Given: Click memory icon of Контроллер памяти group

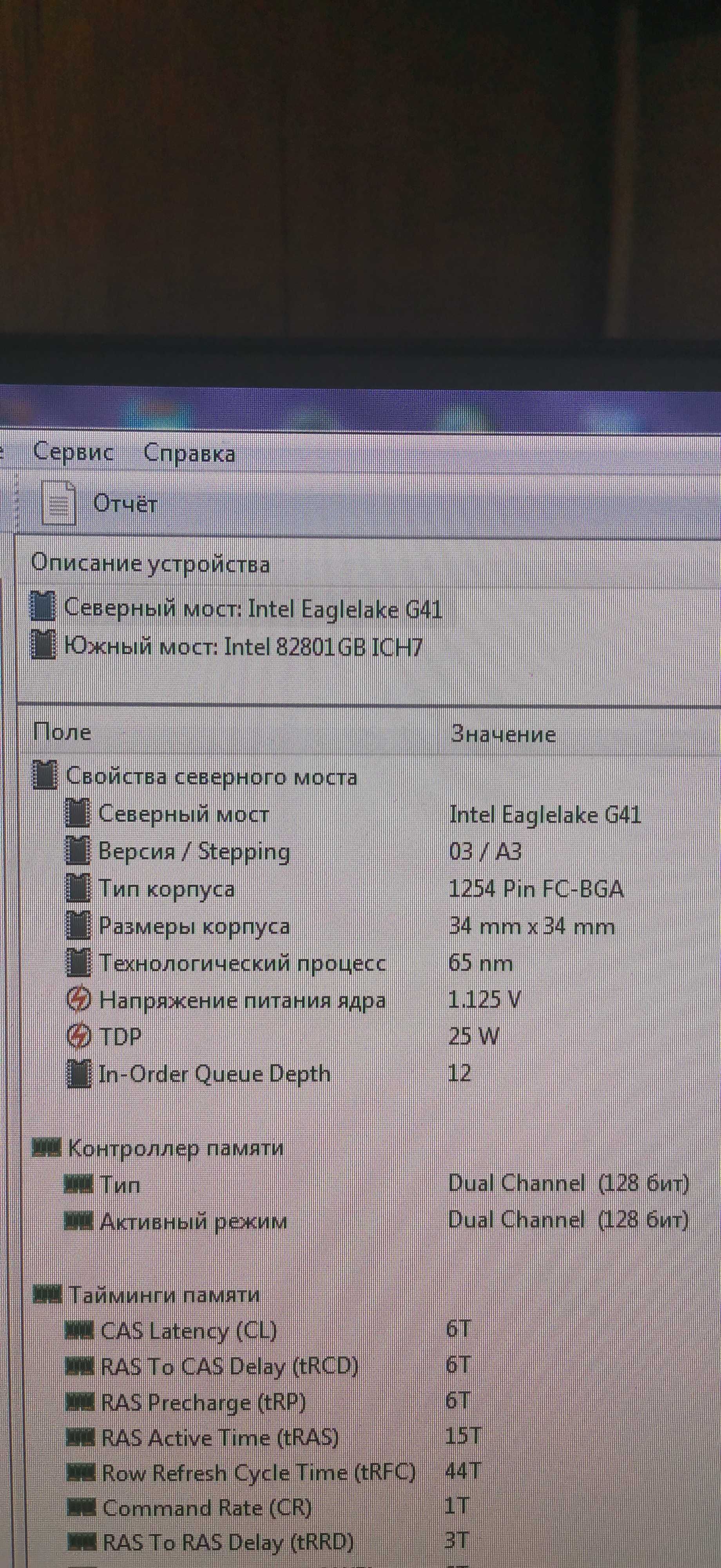Looking at the screenshot, I should (x=47, y=1147).
